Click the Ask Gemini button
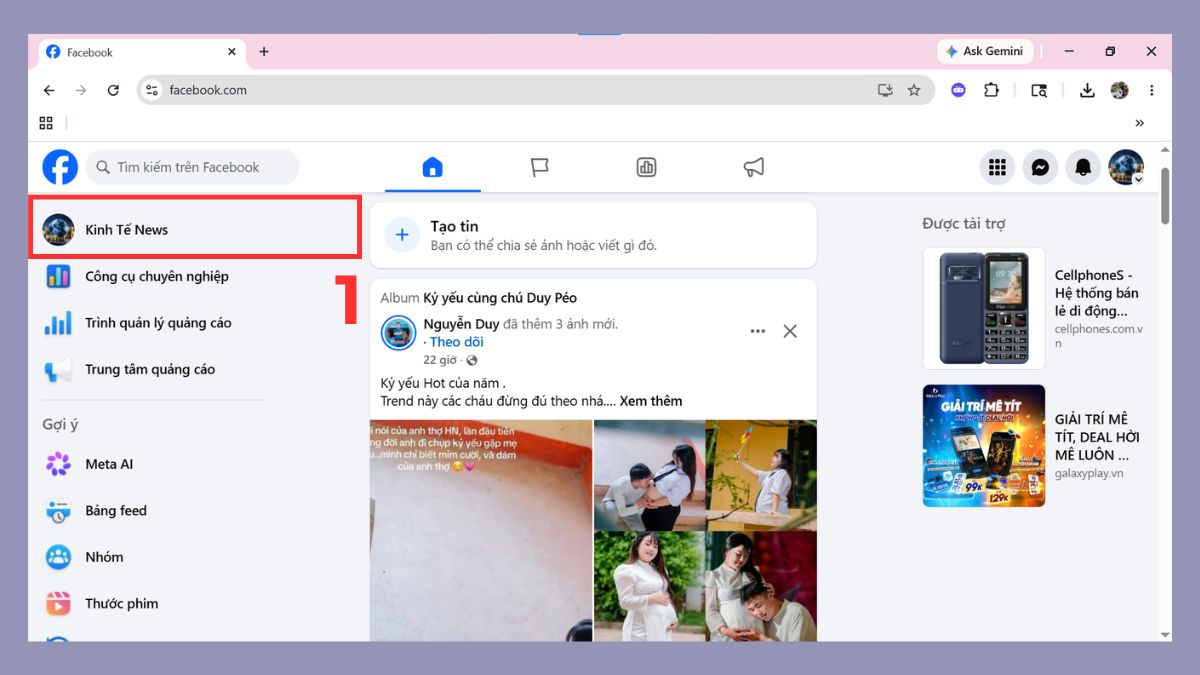The width and height of the screenshot is (1200, 675). click(x=984, y=51)
